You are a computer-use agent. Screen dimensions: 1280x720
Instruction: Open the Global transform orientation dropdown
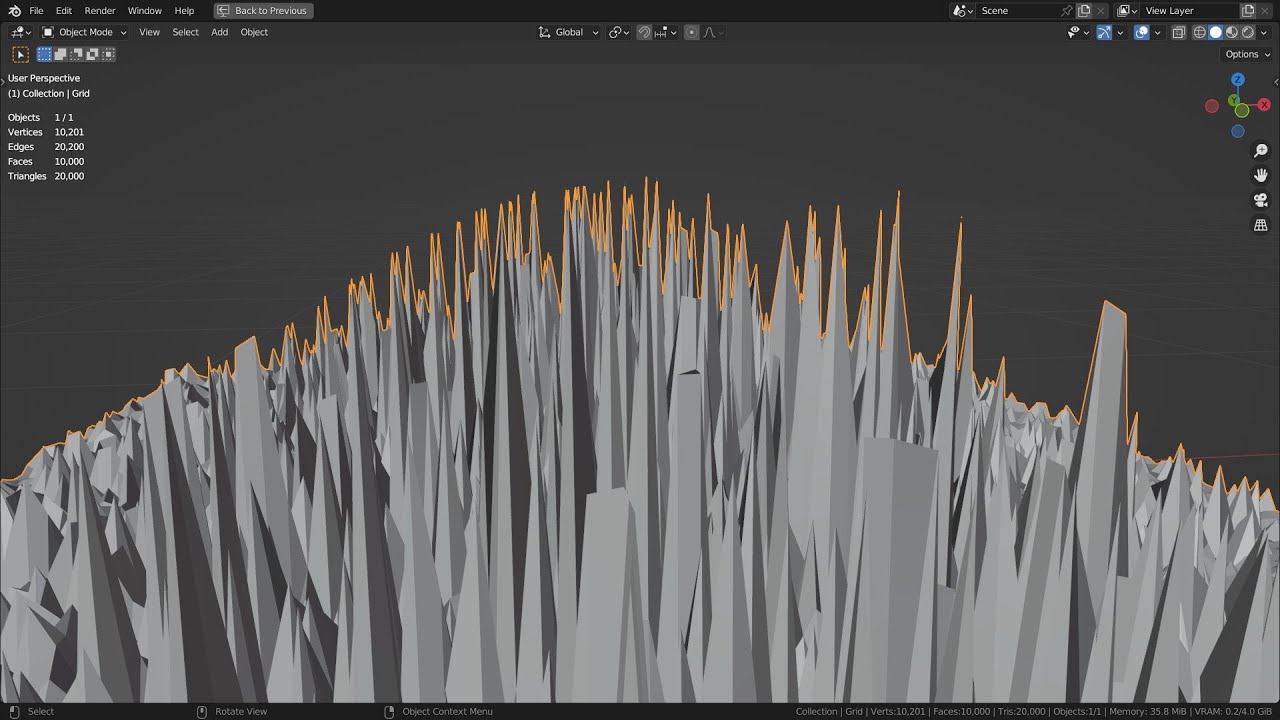pyautogui.click(x=569, y=32)
